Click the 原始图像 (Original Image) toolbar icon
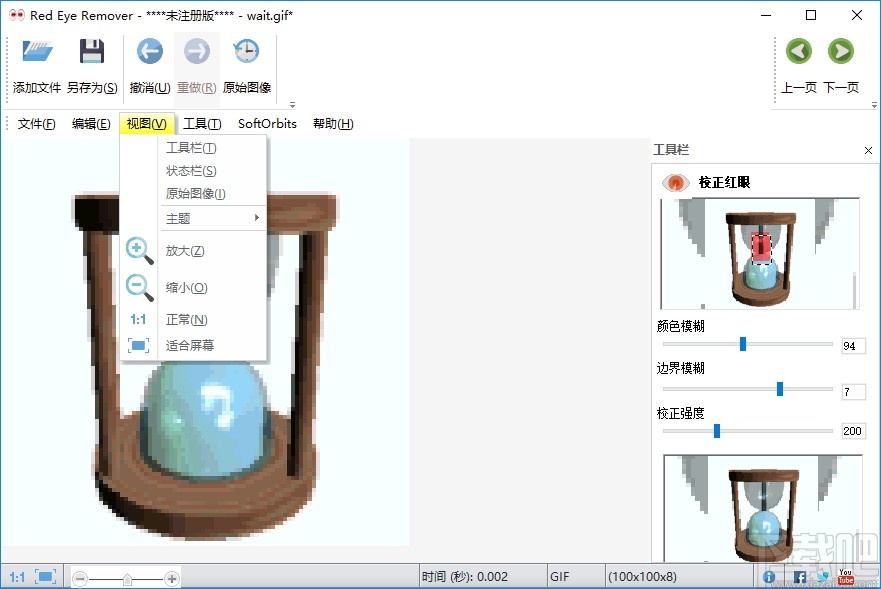Screen dimensions: 881x589 [246, 51]
